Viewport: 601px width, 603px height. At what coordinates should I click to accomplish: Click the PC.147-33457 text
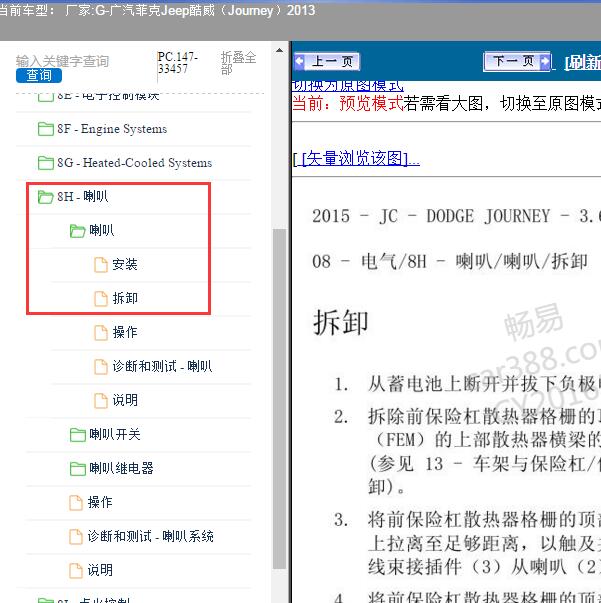click(178, 63)
